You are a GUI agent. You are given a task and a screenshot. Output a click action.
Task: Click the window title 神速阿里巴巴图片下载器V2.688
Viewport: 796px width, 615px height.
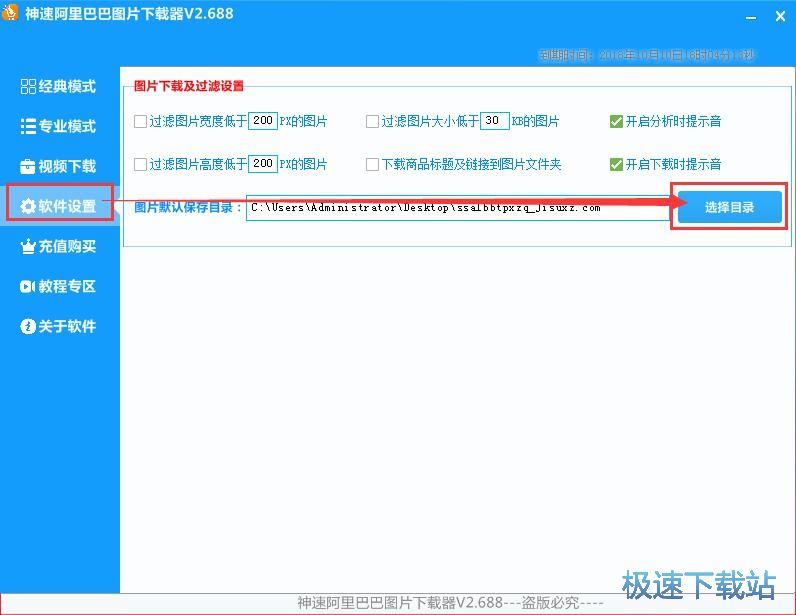click(x=129, y=14)
